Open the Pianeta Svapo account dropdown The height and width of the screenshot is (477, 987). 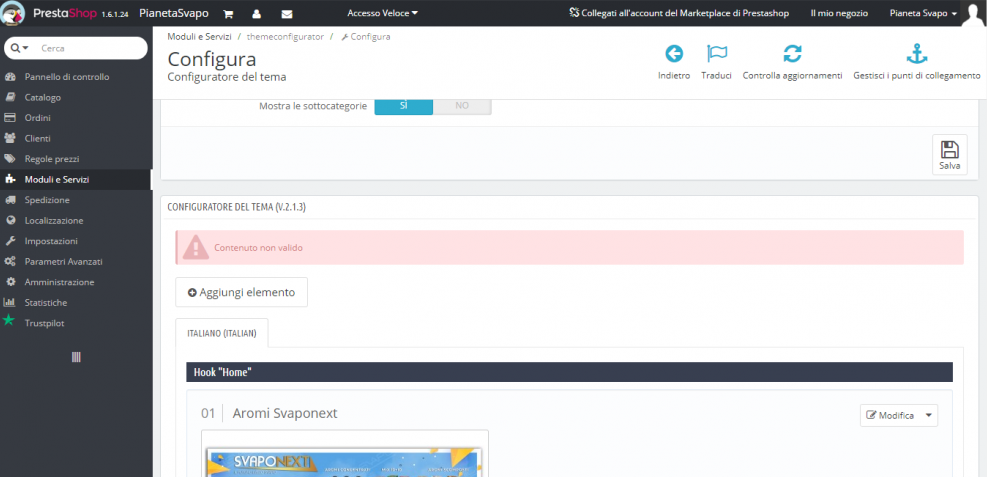(923, 13)
